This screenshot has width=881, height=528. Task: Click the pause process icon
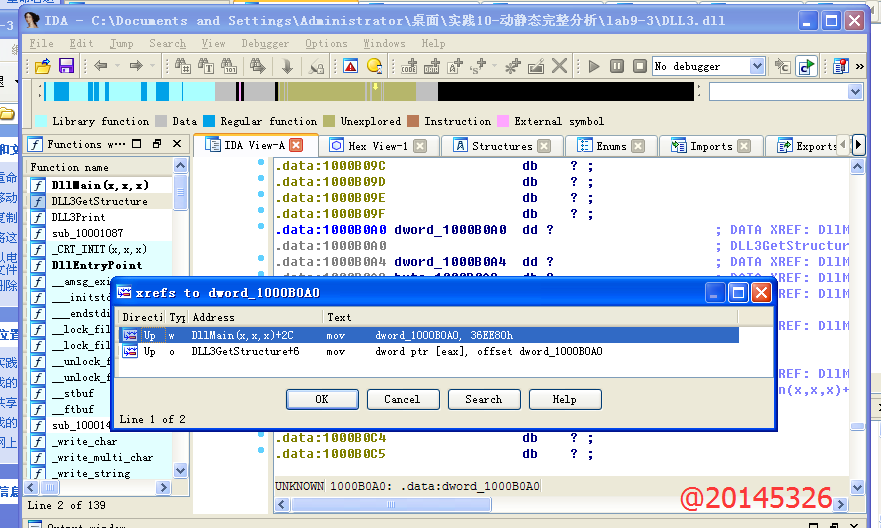pyautogui.click(x=617, y=66)
